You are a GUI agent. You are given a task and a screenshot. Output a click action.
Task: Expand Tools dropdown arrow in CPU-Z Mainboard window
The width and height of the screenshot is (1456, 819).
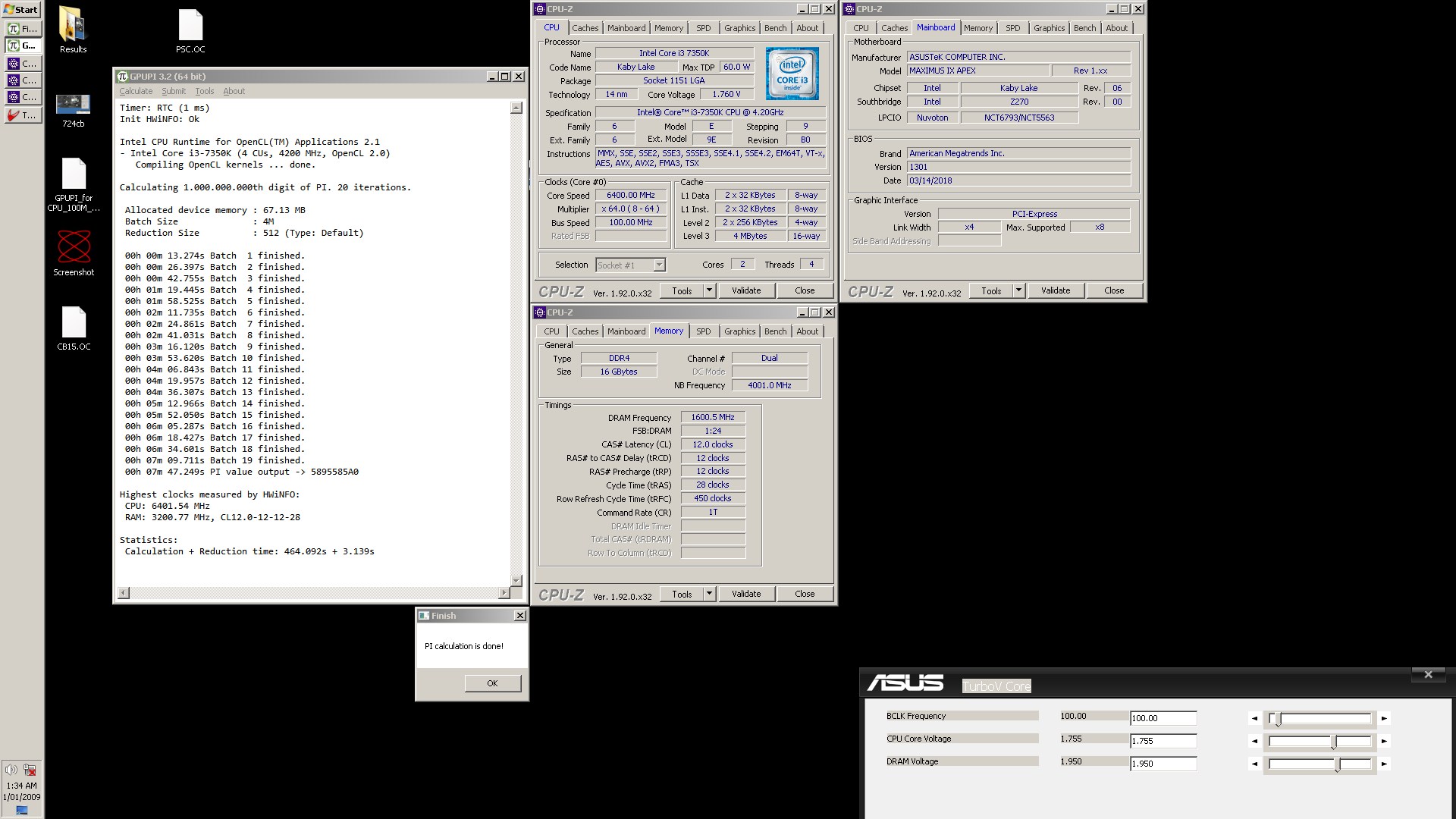1018,290
